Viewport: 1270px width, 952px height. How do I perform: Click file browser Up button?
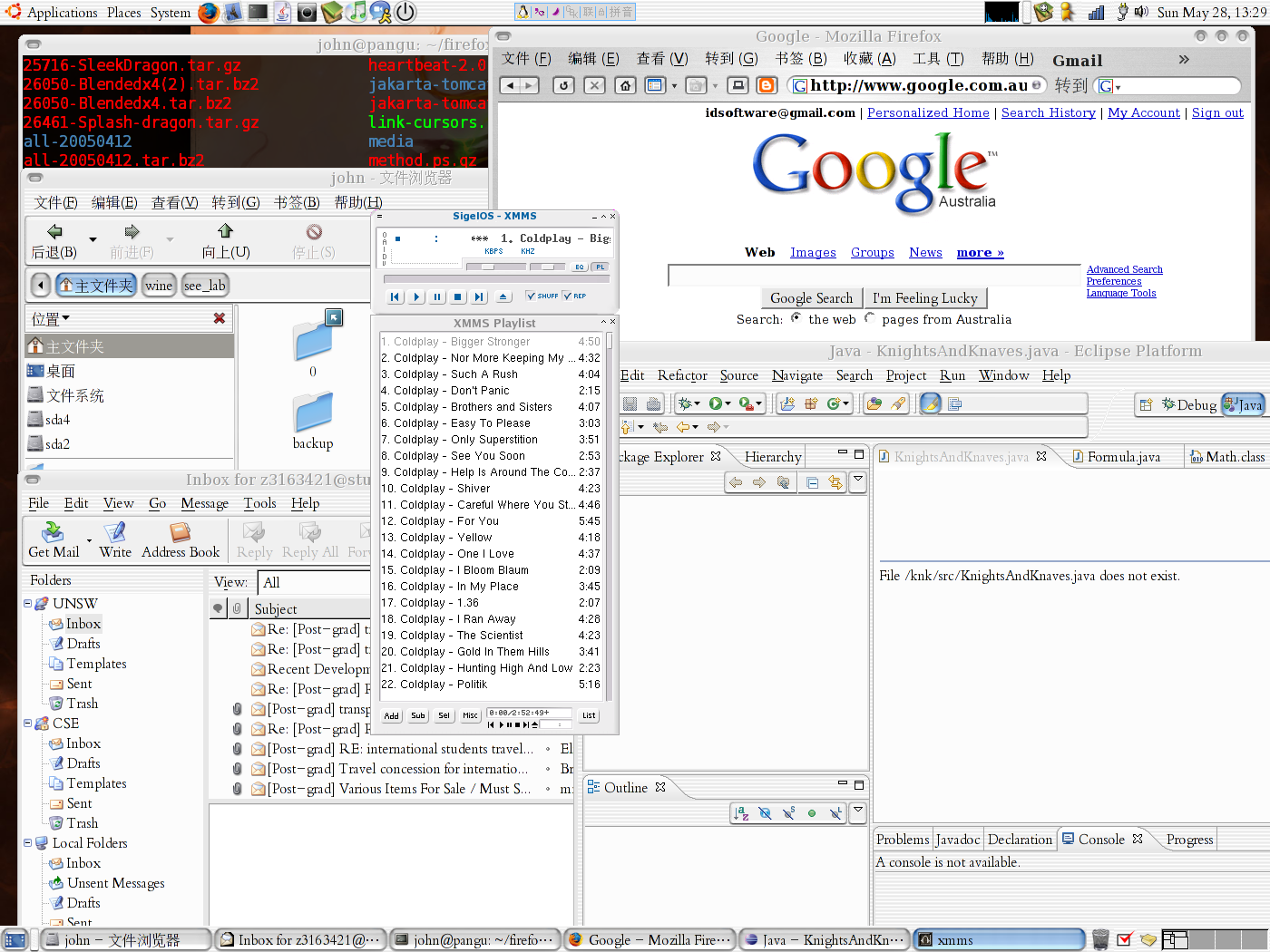coord(226,241)
